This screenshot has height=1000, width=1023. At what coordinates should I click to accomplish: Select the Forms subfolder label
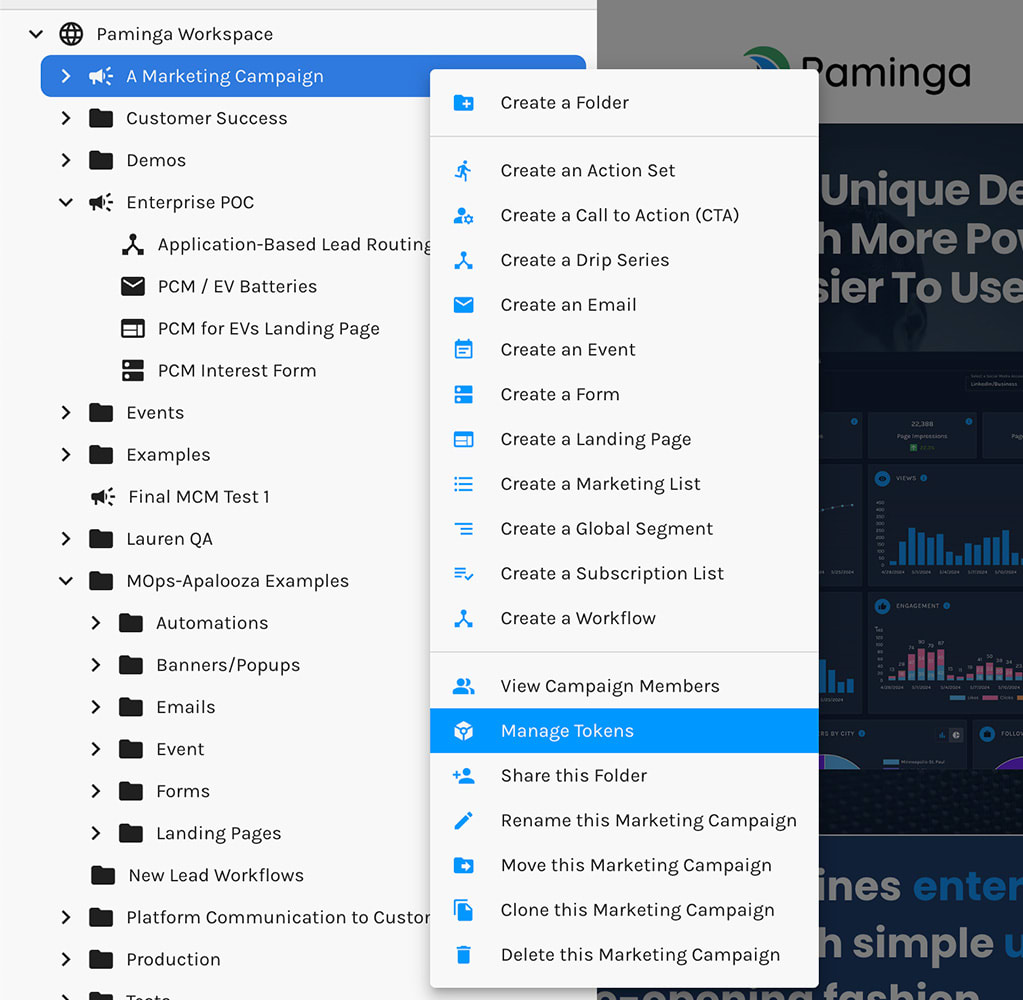pyautogui.click(x=183, y=791)
